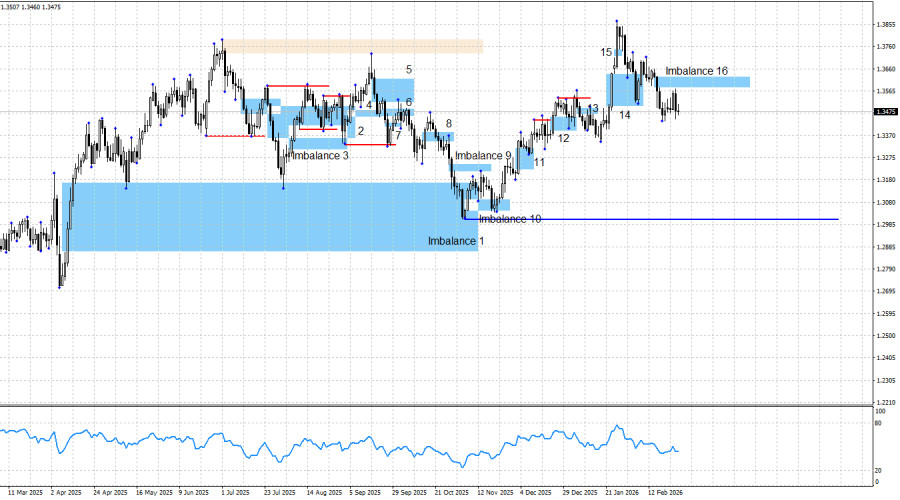The width and height of the screenshot is (900, 500).
Task: Click the Imbalance 9 label
Action: coord(483,156)
